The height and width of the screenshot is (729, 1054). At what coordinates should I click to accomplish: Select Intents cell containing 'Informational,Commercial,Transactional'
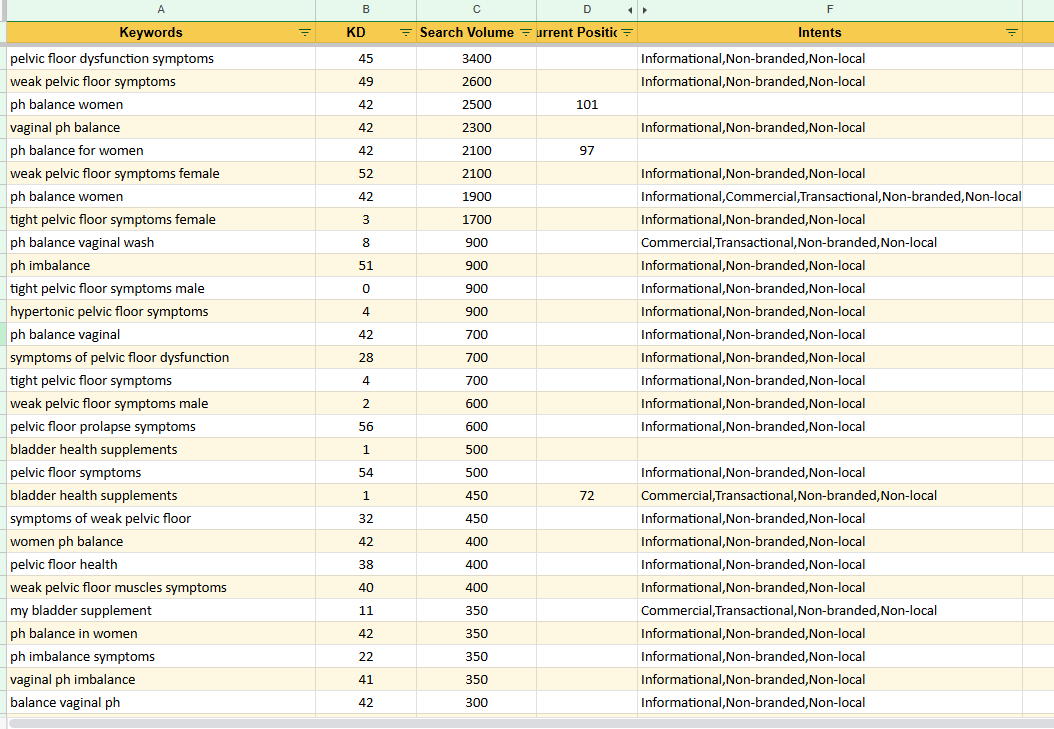point(830,197)
